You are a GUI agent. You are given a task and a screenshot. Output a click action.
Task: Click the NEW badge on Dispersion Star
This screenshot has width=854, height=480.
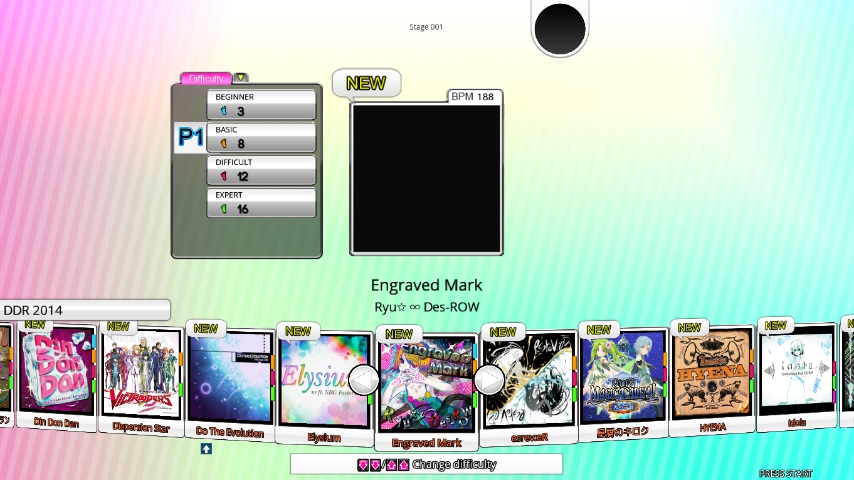(x=118, y=326)
